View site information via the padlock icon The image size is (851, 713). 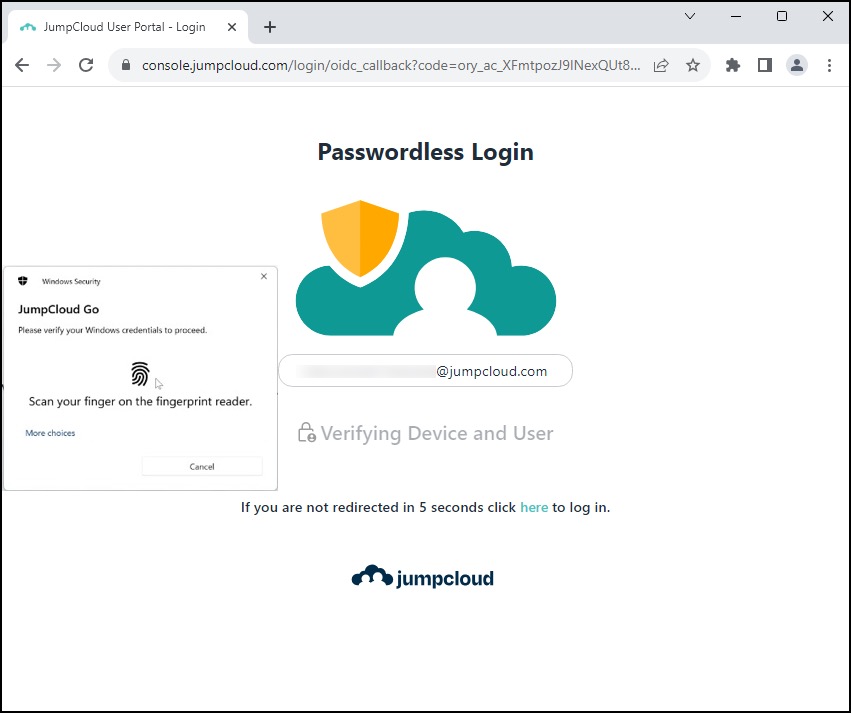[x=126, y=65]
